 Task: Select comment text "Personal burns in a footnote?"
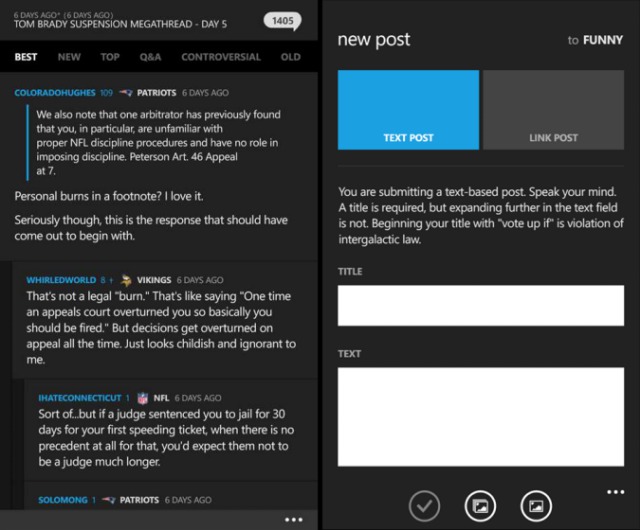tap(88, 196)
